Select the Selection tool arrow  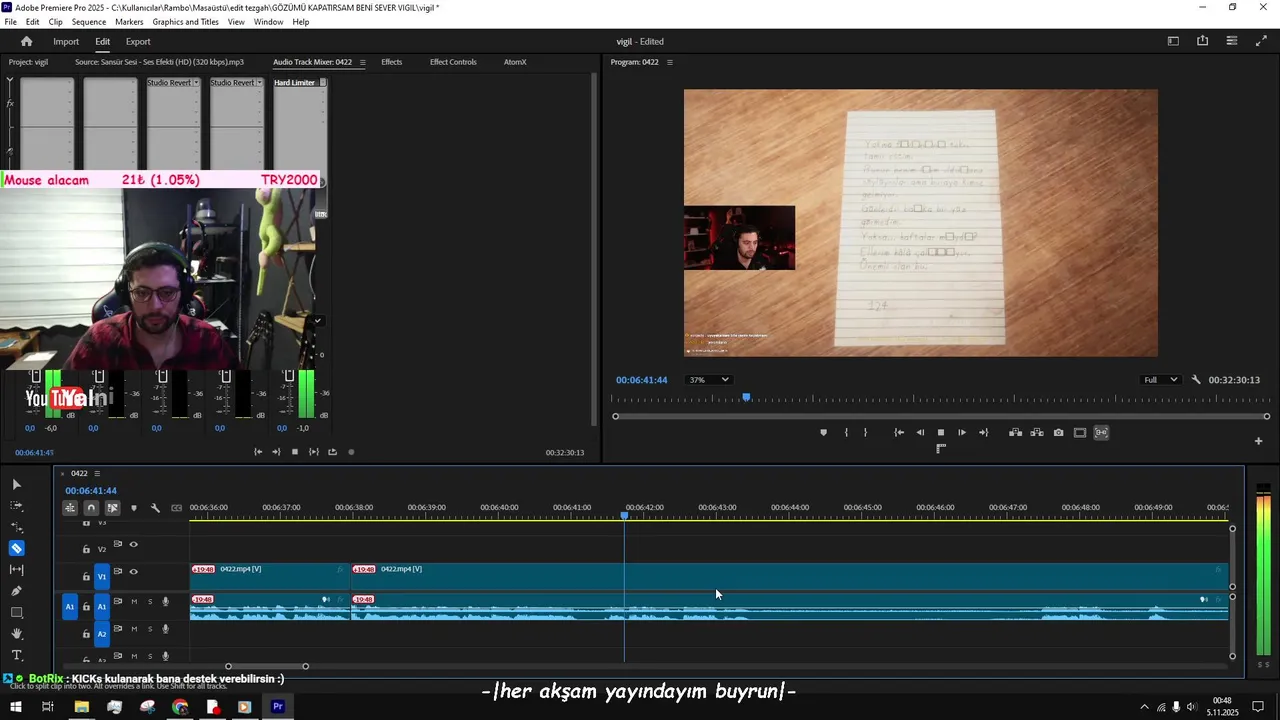[x=16, y=484]
